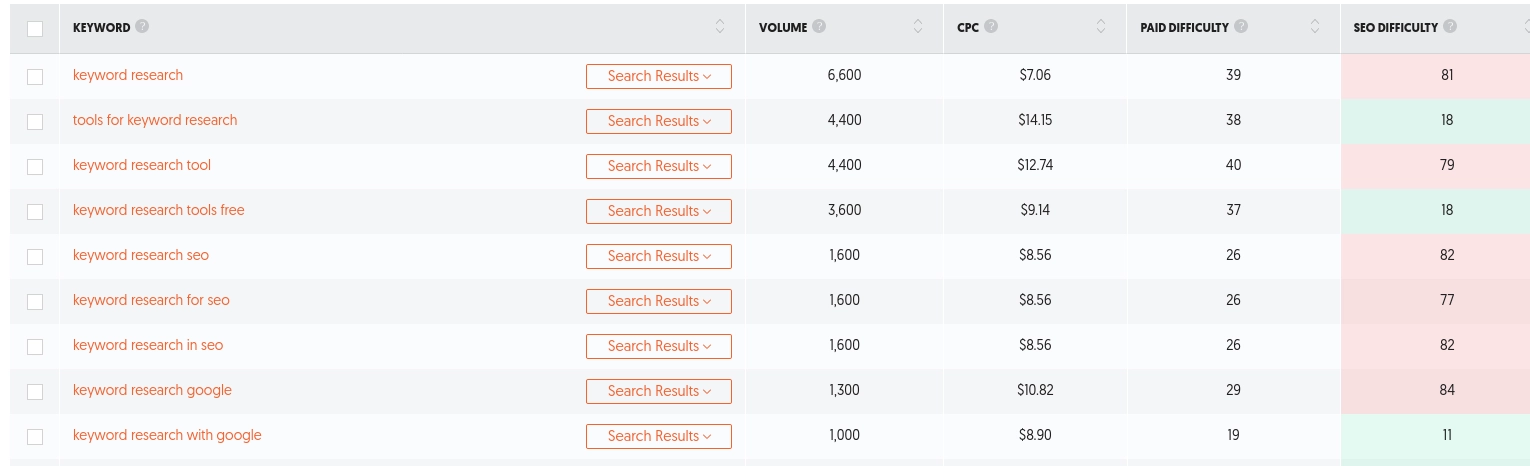Select SEO difficulty value 11

1447,435
